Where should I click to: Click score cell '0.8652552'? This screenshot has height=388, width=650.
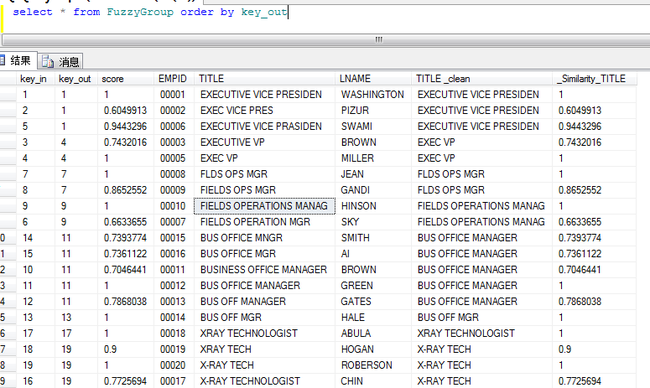[x=125, y=190]
